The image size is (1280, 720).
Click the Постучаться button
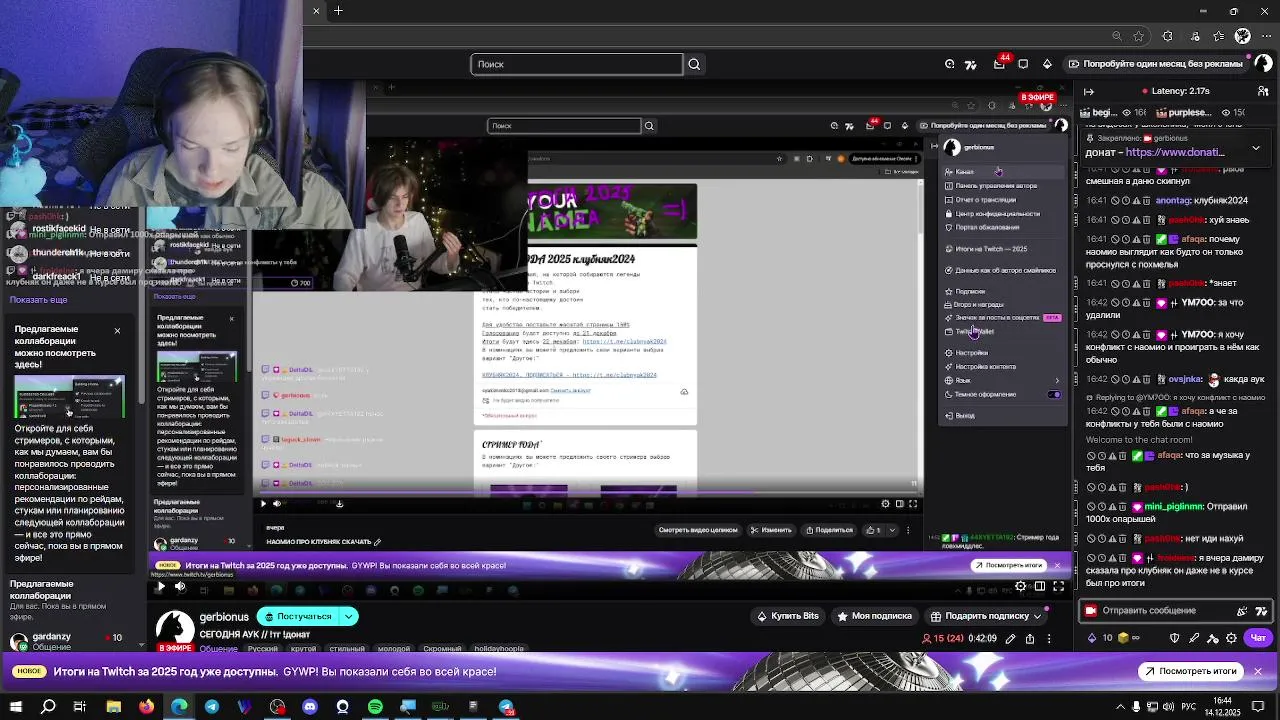(x=298, y=616)
